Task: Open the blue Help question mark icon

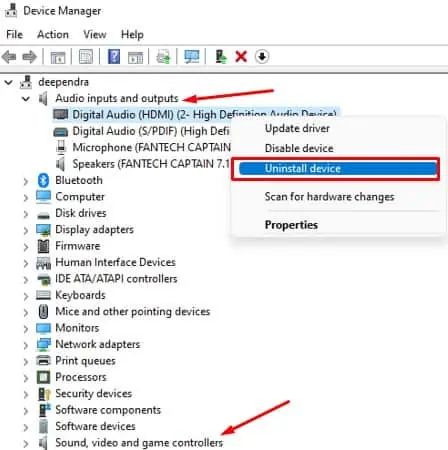Action: [x=114, y=57]
